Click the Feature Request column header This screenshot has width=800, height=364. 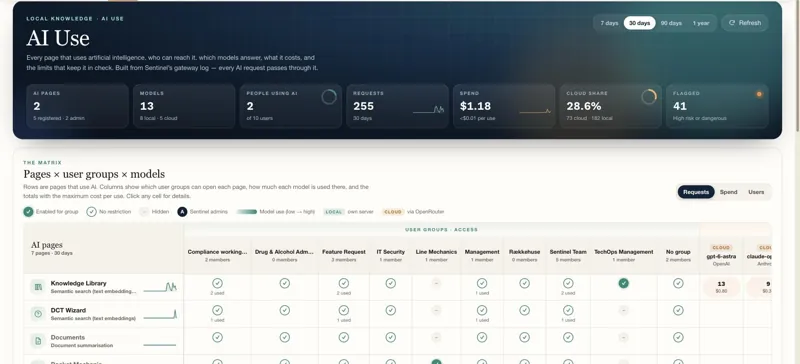coord(344,255)
